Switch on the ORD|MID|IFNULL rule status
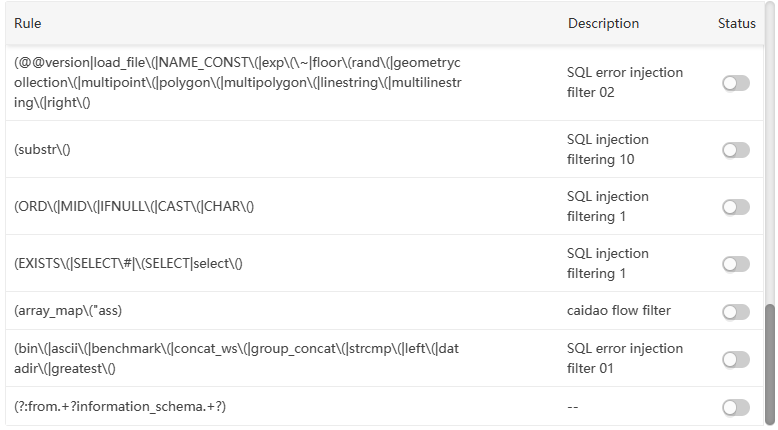The width and height of the screenshot is (778, 430). pos(735,207)
